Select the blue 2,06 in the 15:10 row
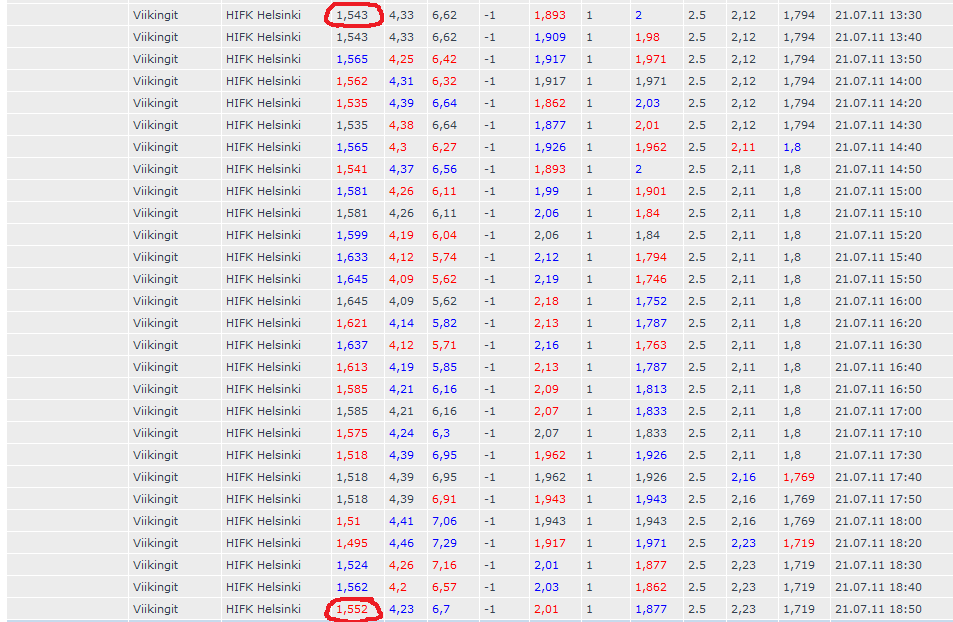Image resolution: width=953 pixels, height=622 pixels. pos(546,213)
